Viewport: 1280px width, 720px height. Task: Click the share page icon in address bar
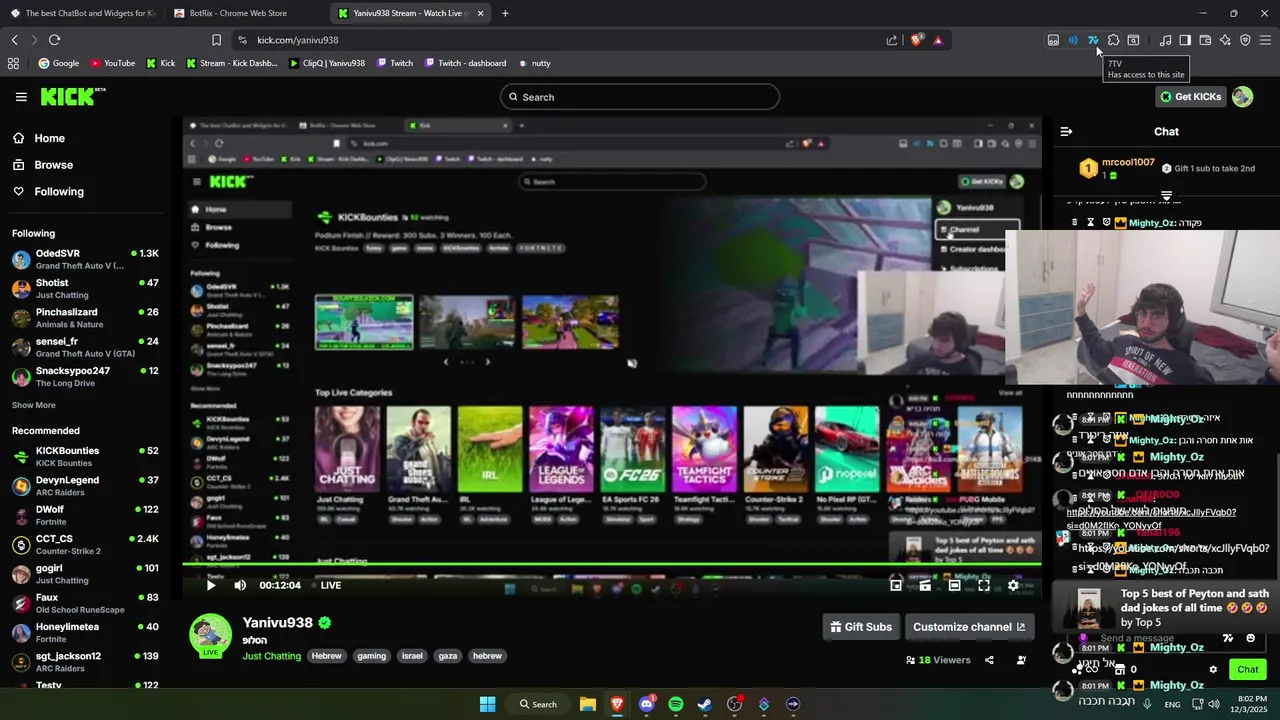(892, 40)
